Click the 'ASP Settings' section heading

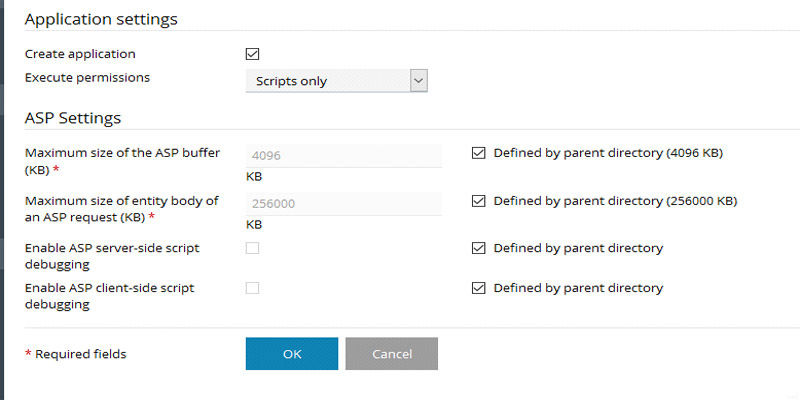[x=72, y=118]
